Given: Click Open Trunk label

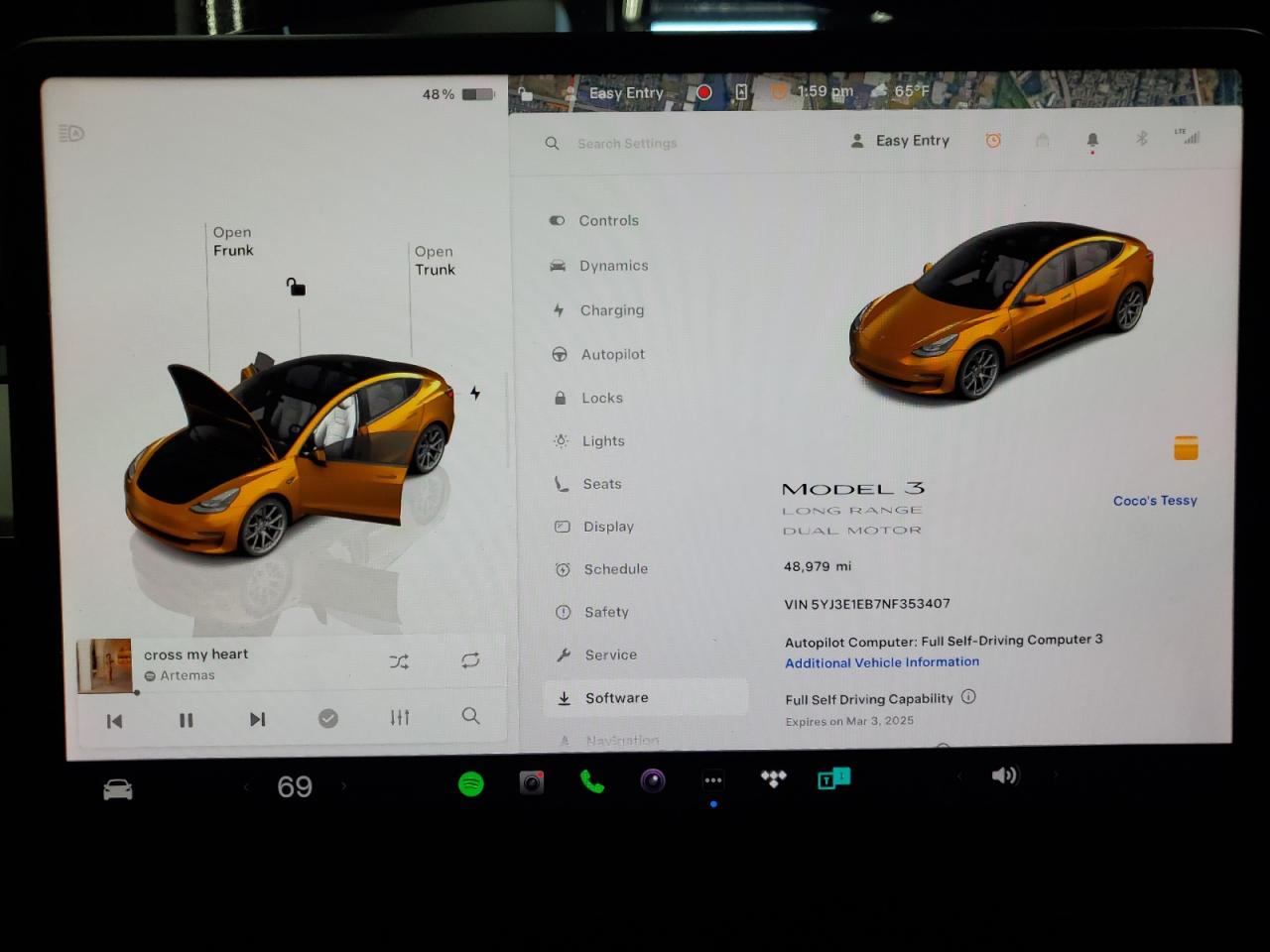Looking at the screenshot, I should [435, 260].
